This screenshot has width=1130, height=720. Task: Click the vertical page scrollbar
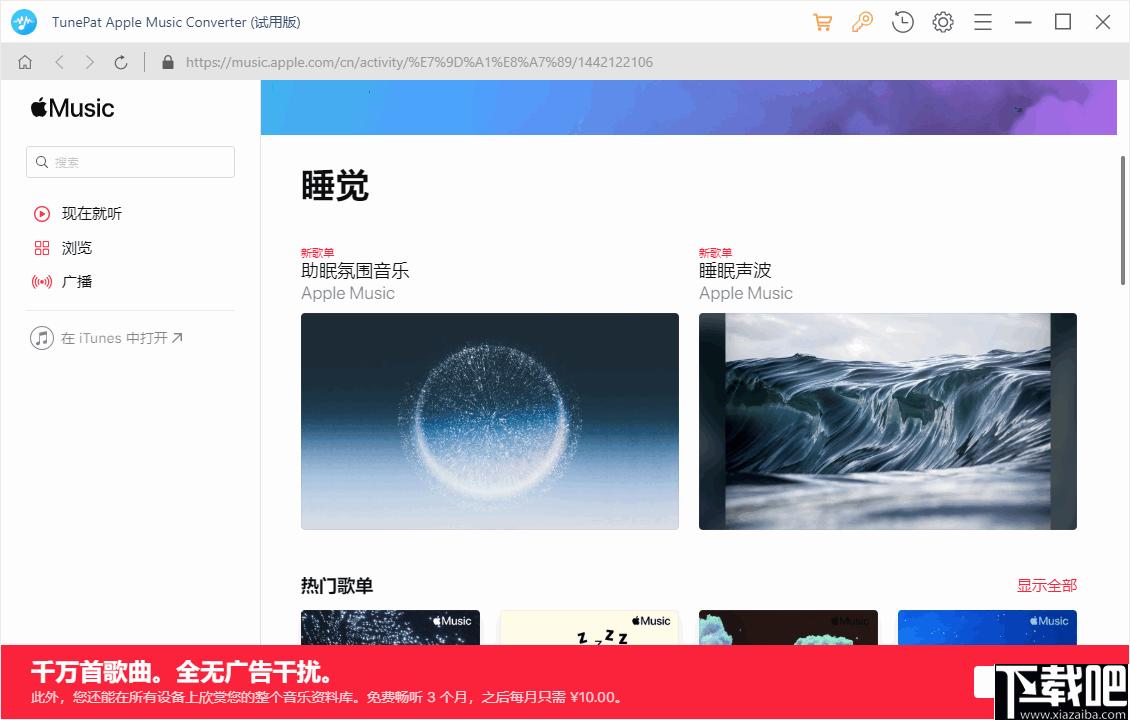pyautogui.click(x=1123, y=220)
